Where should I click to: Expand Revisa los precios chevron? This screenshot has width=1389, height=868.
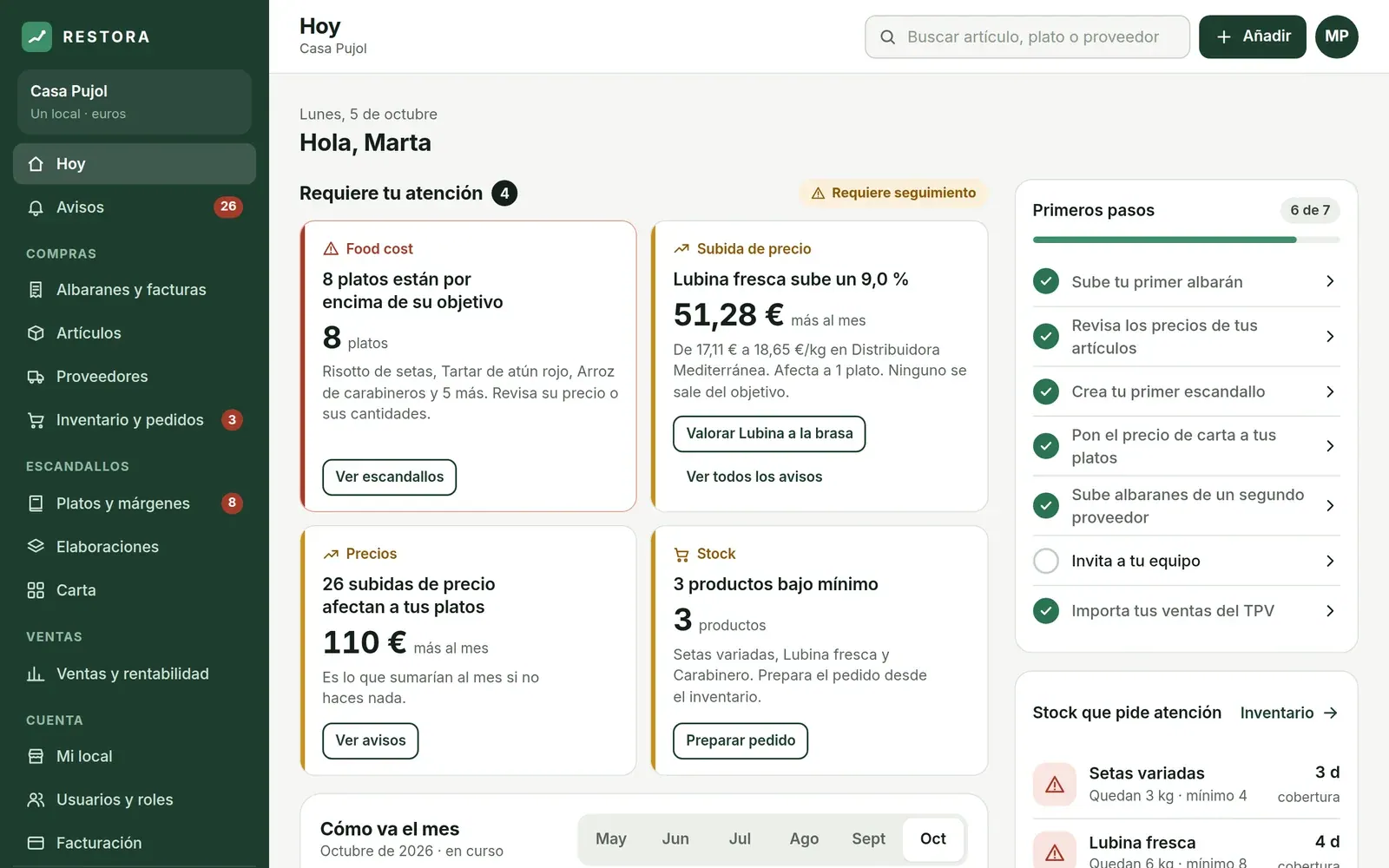[1330, 336]
